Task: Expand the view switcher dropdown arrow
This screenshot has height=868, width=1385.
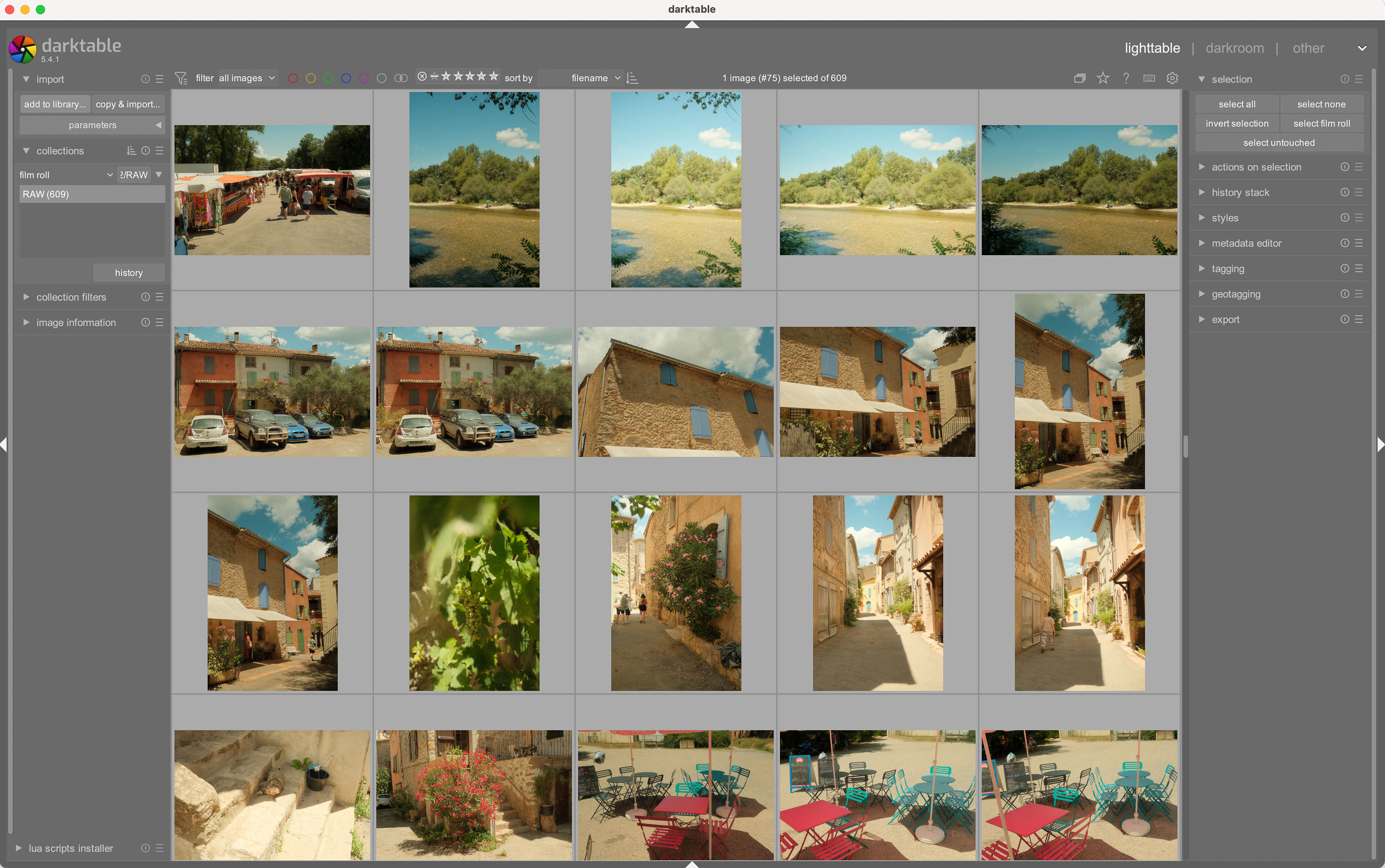Action: click(x=1362, y=48)
